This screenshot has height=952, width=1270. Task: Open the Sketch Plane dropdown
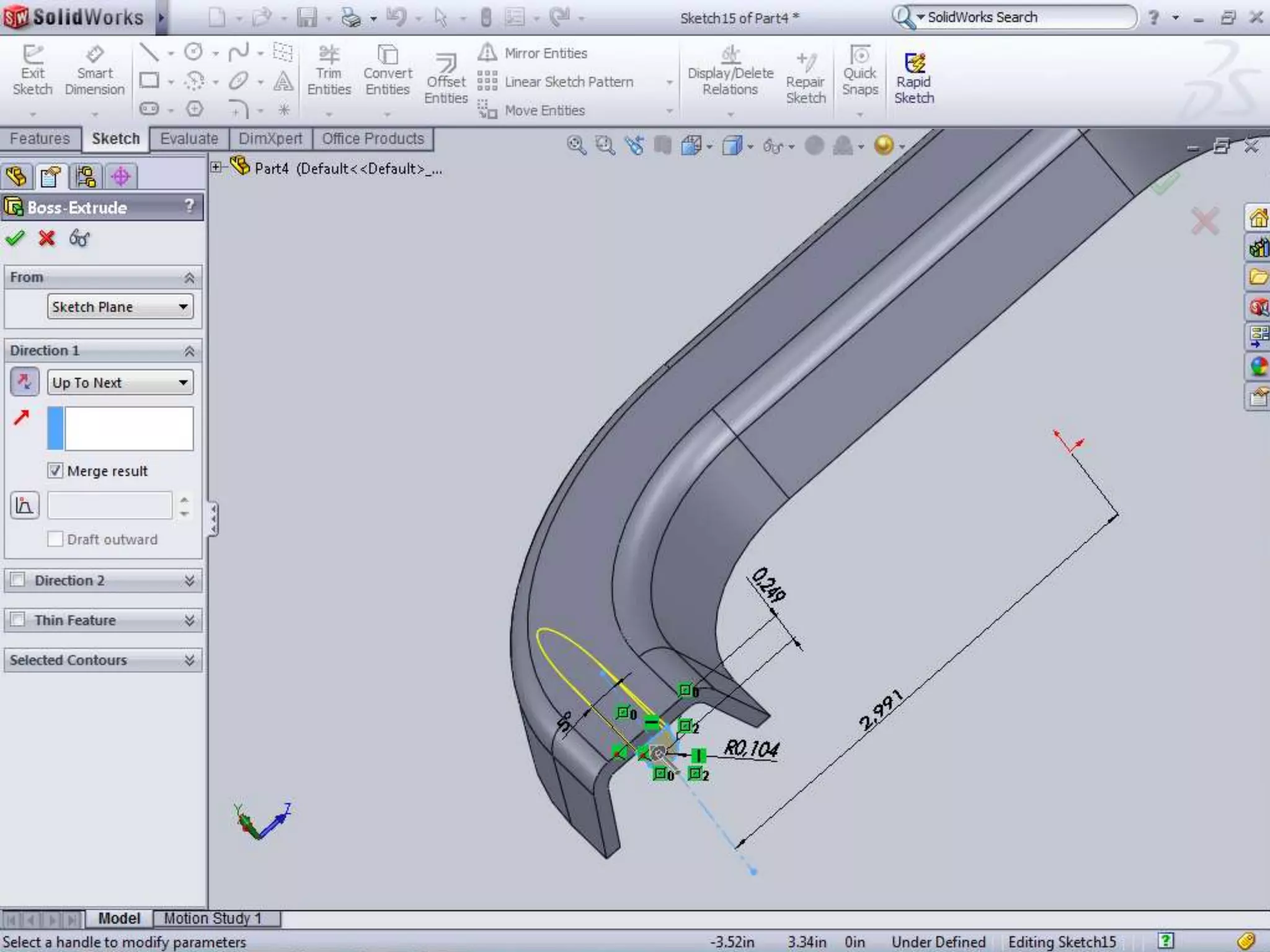(120, 307)
